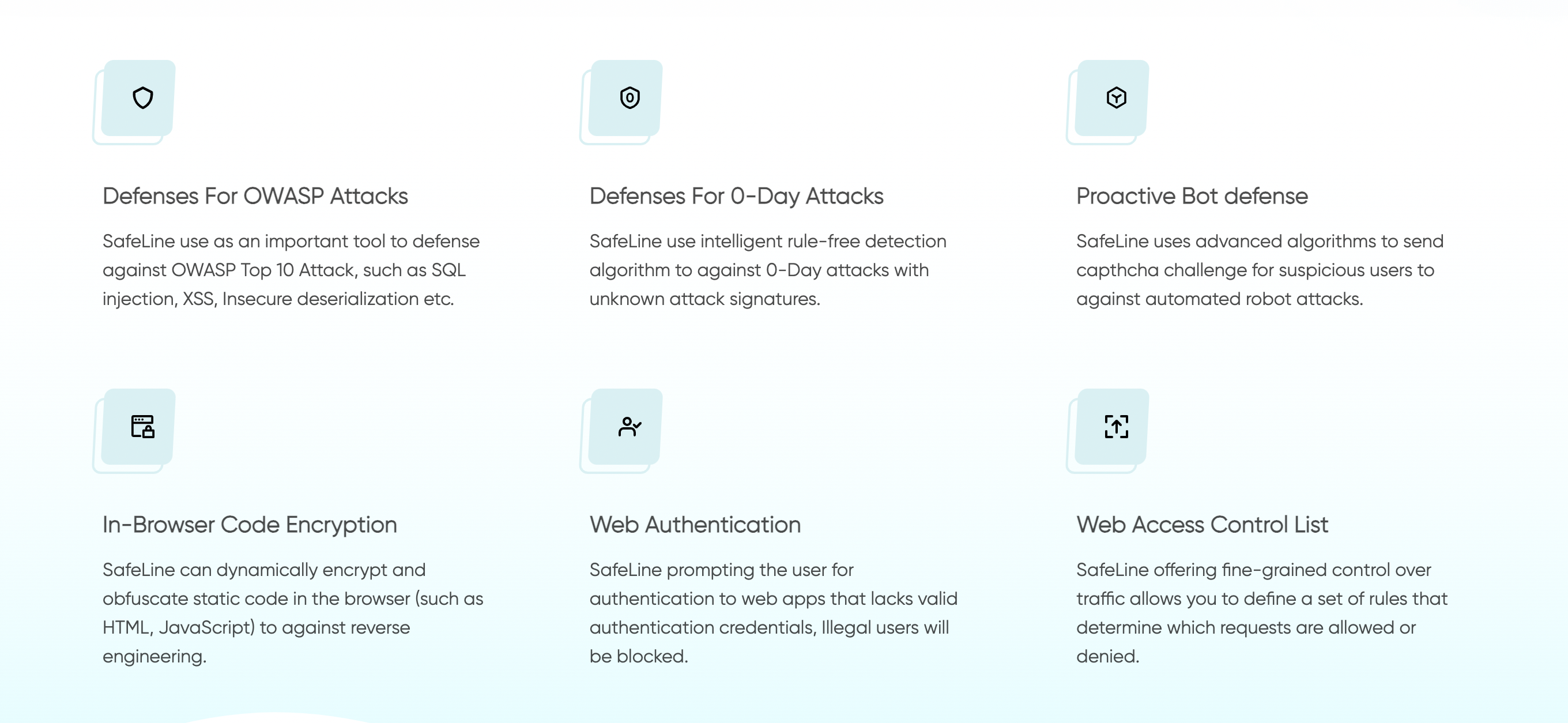
Task: Click the Web Authentication heading
Action: click(x=695, y=525)
